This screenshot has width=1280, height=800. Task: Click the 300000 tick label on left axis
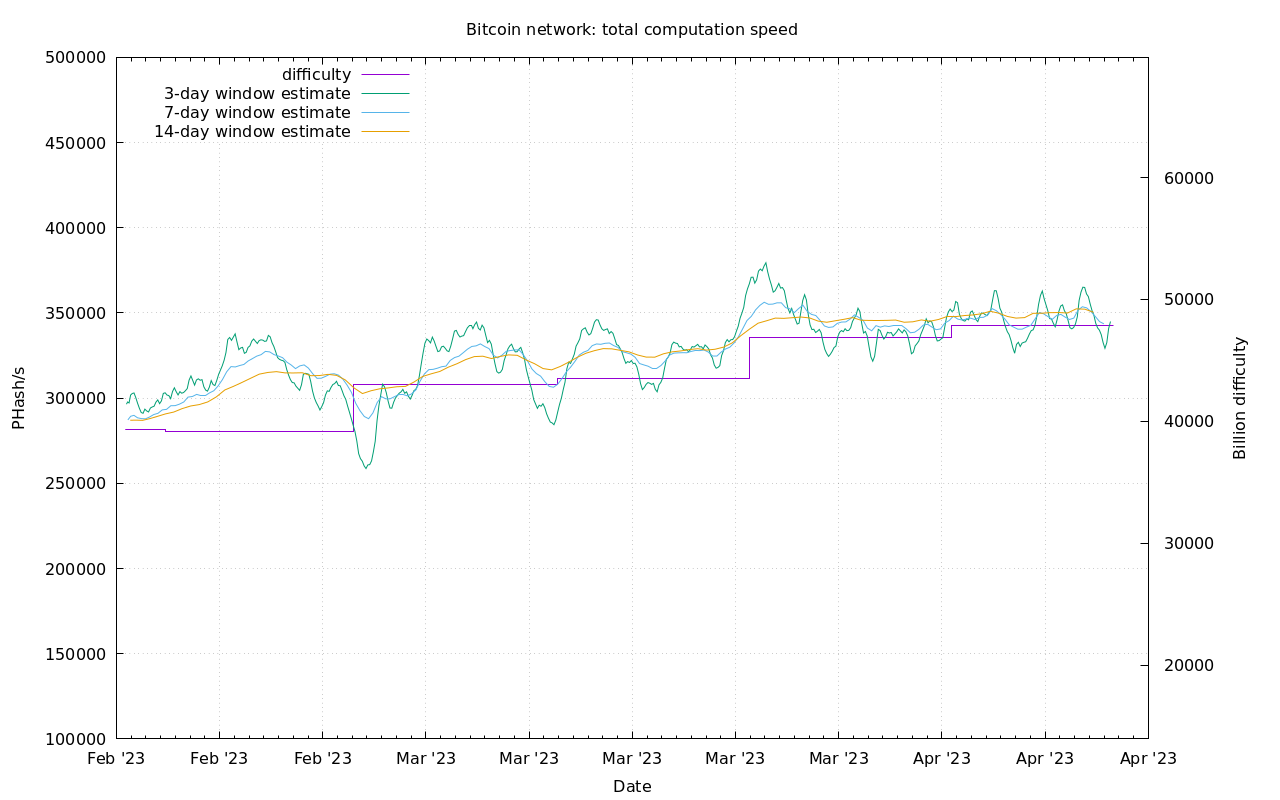76,398
